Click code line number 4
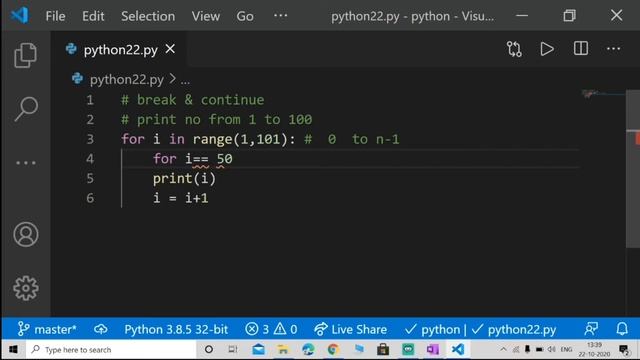Image resolution: width=640 pixels, height=360 pixels. point(90,158)
